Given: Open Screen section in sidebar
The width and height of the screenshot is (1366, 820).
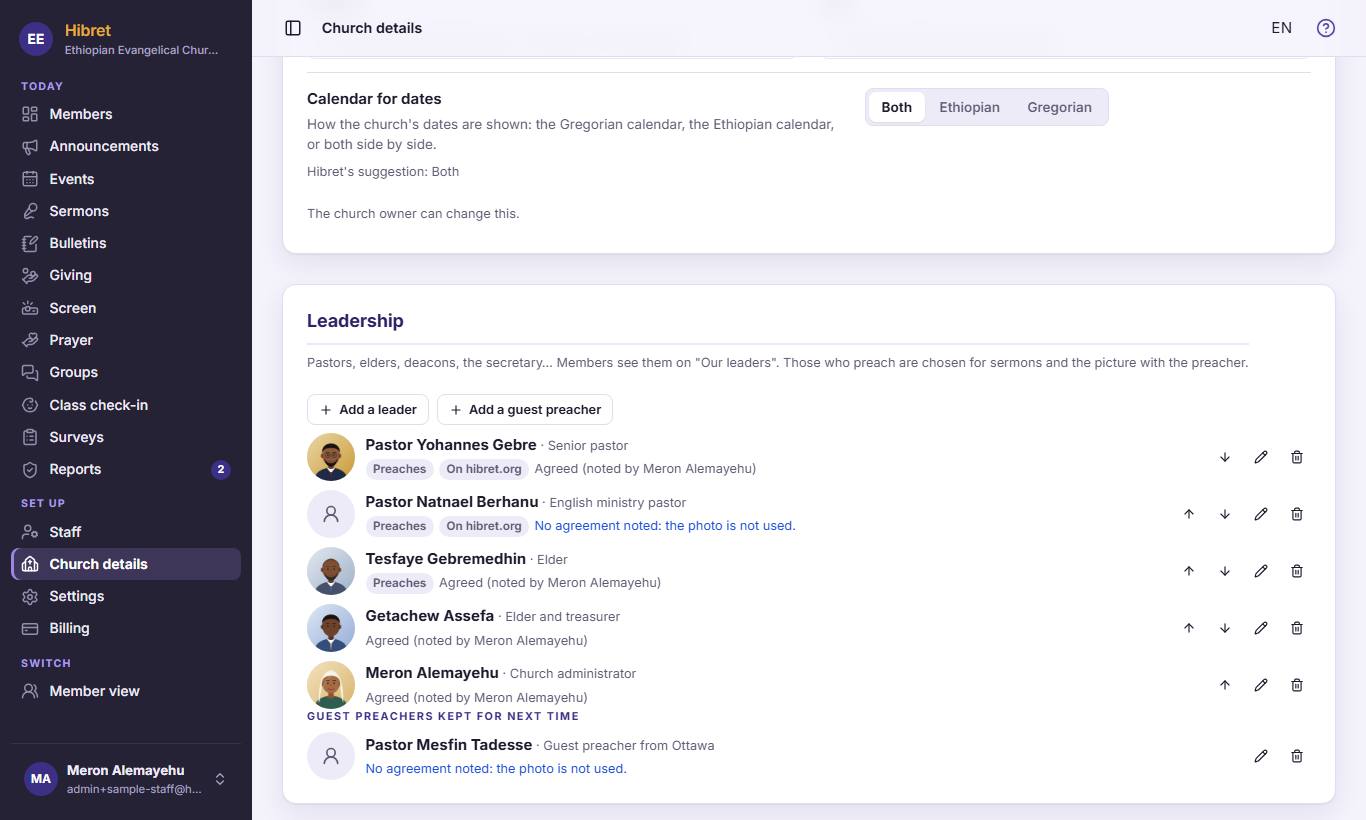Looking at the screenshot, I should point(126,308).
